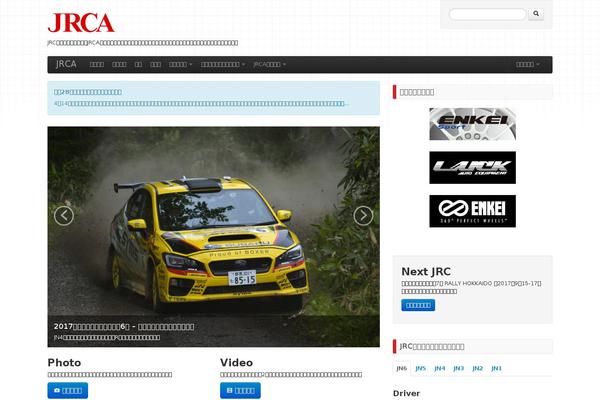Screen dimensions: 600x400
Task: Open the blue announcement title containing 28
Action: [x=88, y=92]
